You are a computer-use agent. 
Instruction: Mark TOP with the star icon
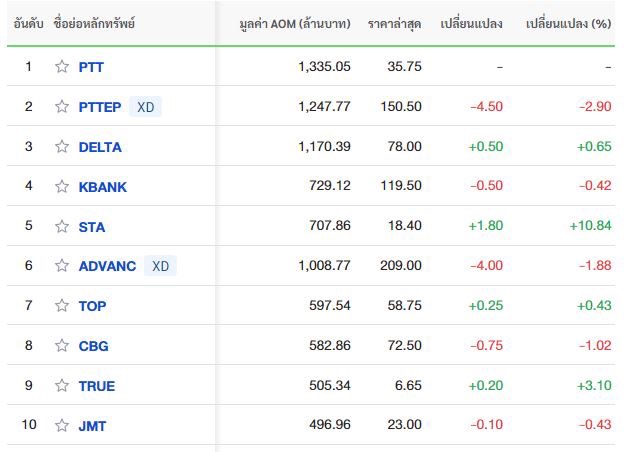(62, 305)
